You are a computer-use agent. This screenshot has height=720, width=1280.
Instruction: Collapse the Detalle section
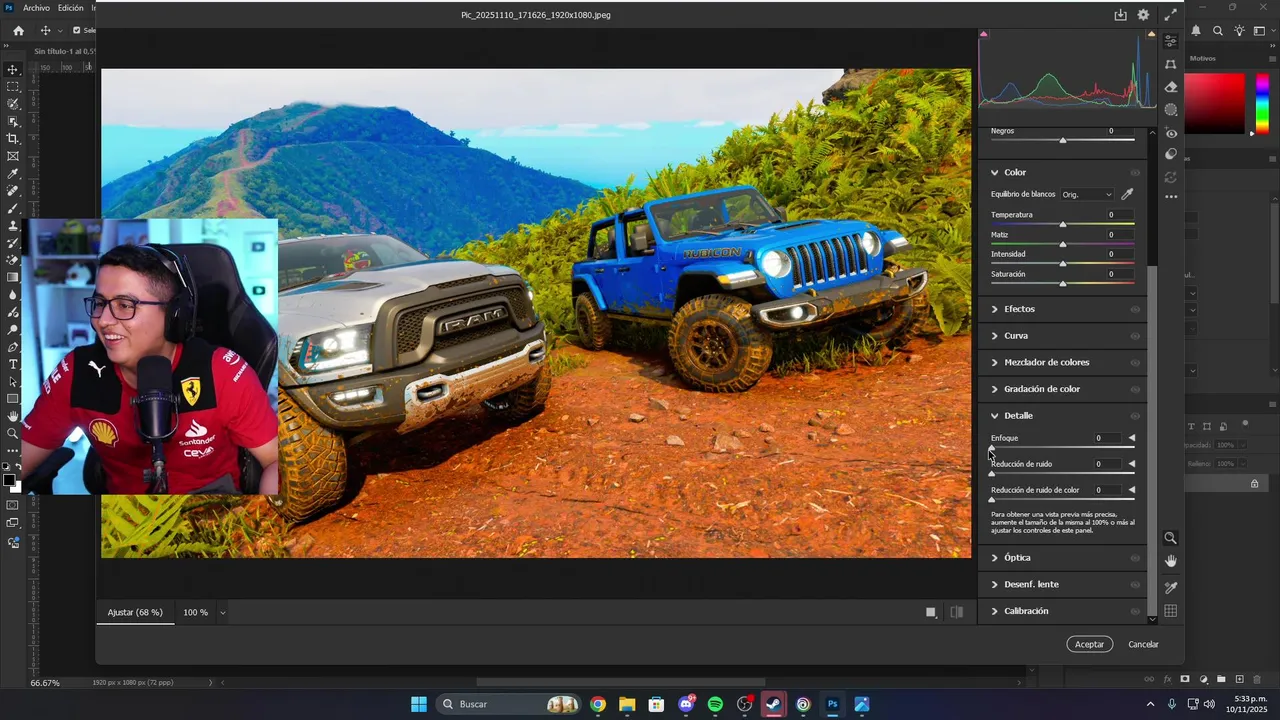click(x=994, y=415)
